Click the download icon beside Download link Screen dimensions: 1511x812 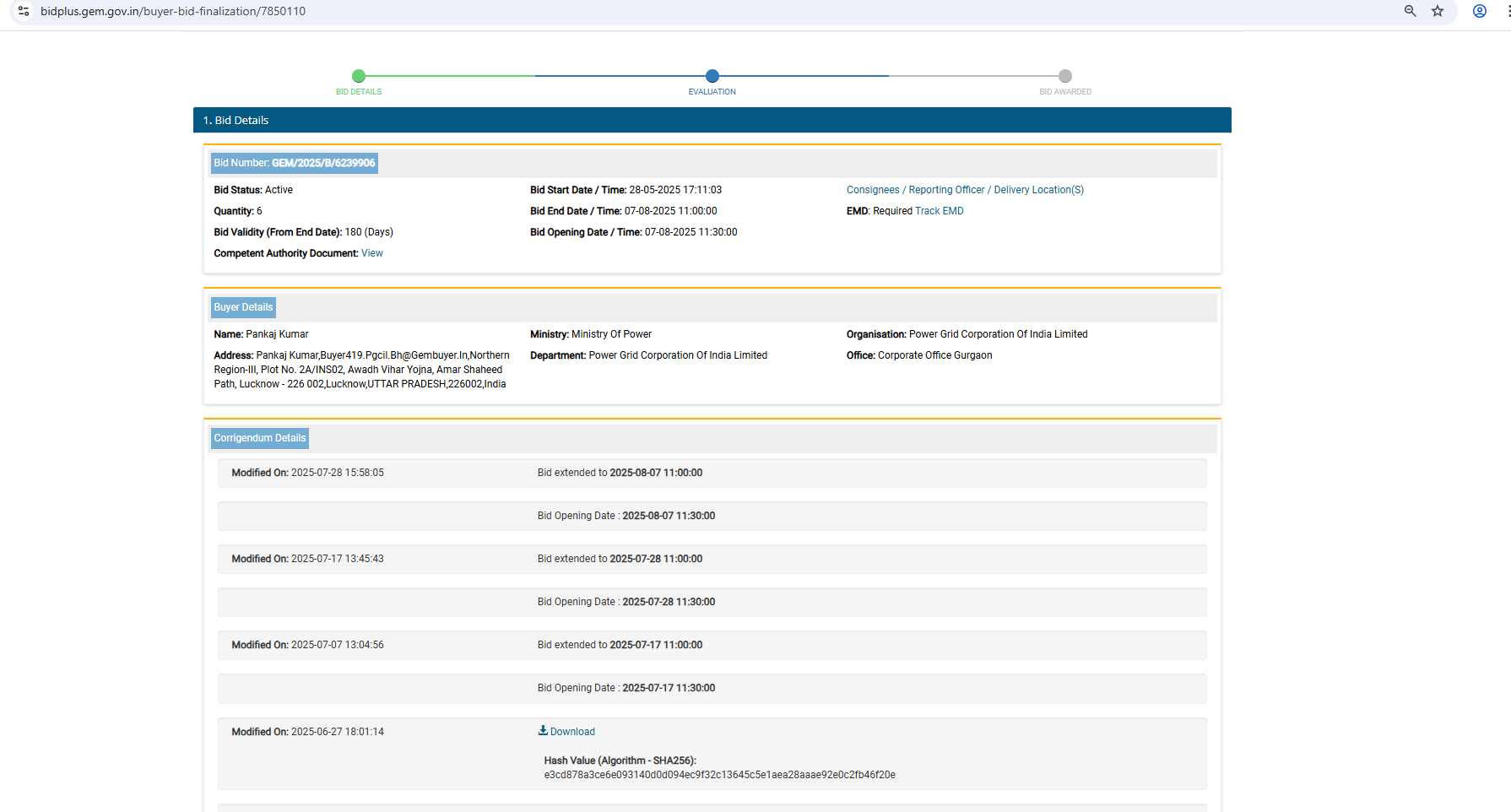click(x=543, y=730)
